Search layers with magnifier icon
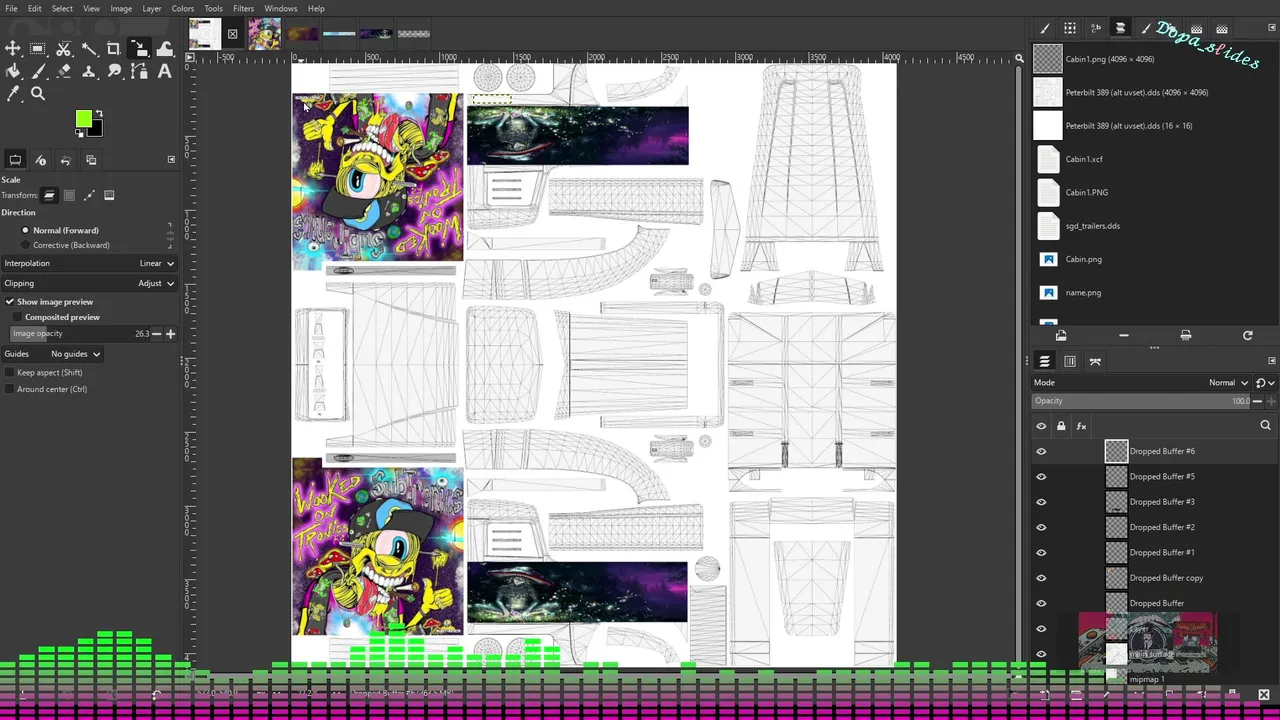This screenshot has height=720, width=1280. pyautogui.click(x=1265, y=426)
